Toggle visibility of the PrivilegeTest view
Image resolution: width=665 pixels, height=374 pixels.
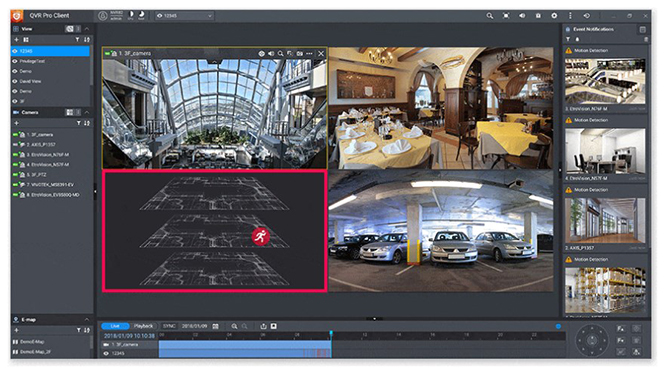[x=15, y=61]
